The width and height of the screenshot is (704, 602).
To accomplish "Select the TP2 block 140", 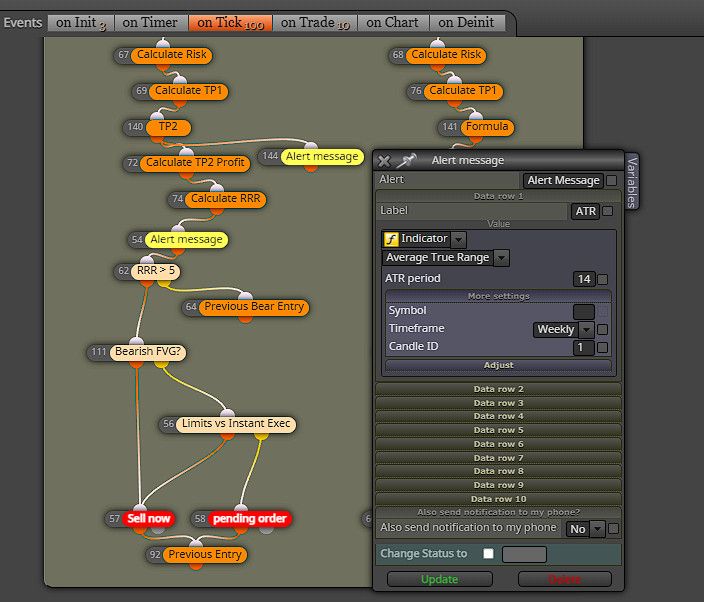I will (x=168, y=127).
